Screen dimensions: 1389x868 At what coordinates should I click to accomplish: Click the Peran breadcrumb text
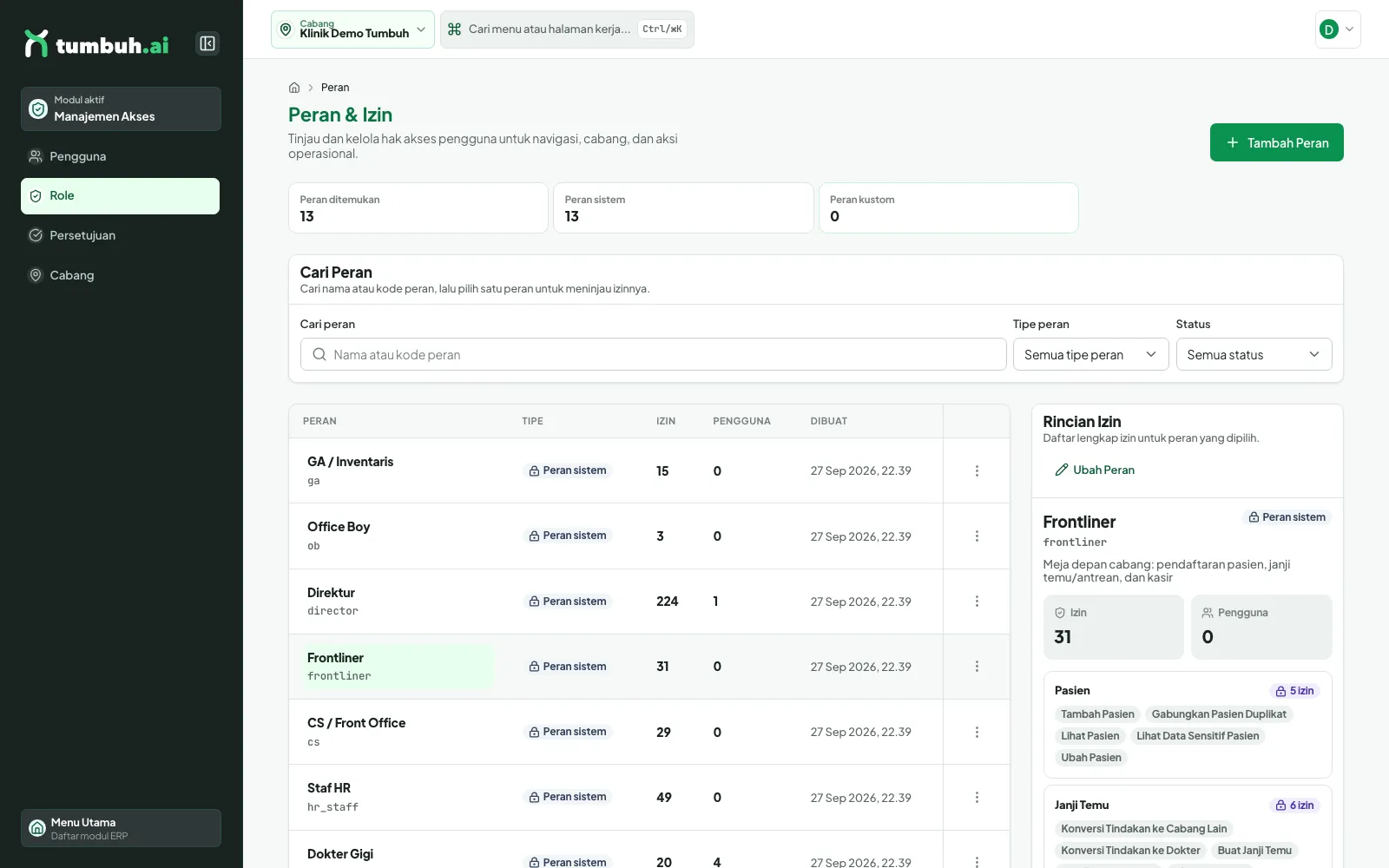(x=335, y=88)
